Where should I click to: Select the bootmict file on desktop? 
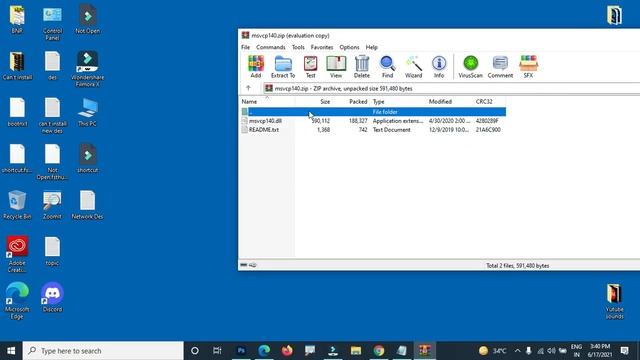pyautogui.click(x=17, y=112)
